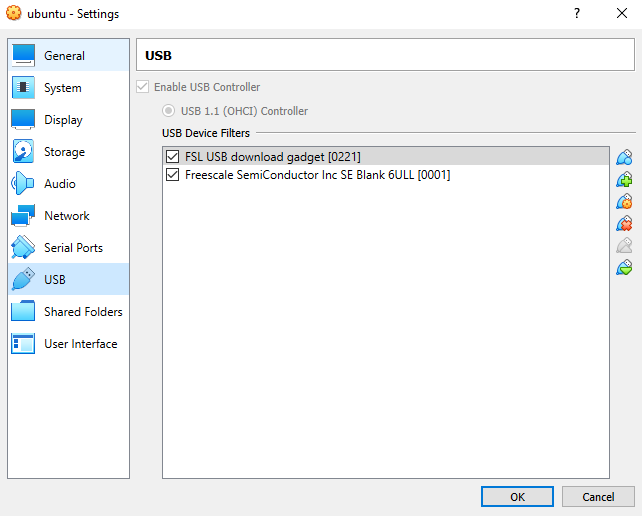Toggle the Enable USB Controller checkbox
The width and height of the screenshot is (642, 516).
point(144,87)
